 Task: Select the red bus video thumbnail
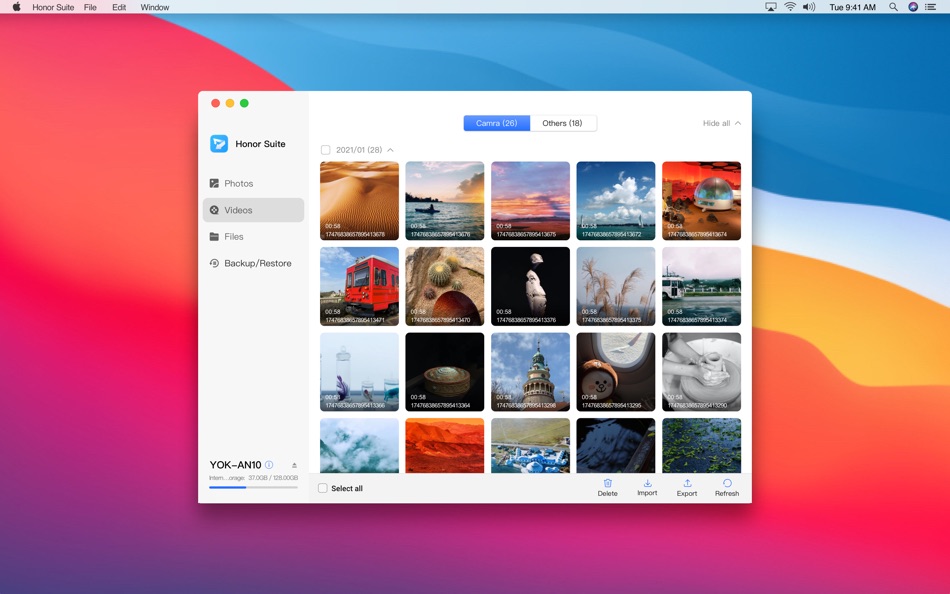pyautogui.click(x=359, y=285)
